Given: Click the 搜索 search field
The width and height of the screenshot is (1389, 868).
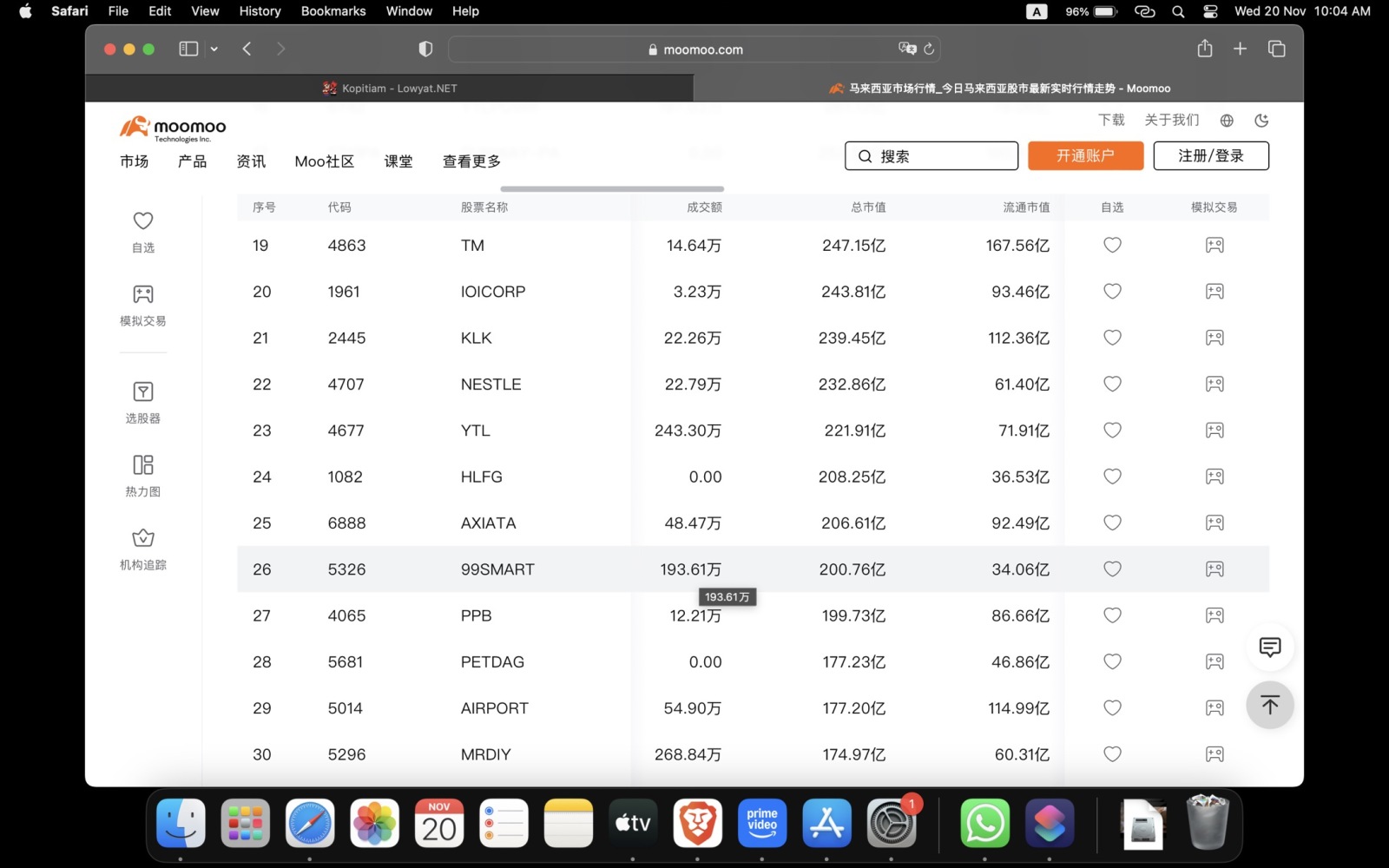Looking at the screenshot, I should 931,156.
